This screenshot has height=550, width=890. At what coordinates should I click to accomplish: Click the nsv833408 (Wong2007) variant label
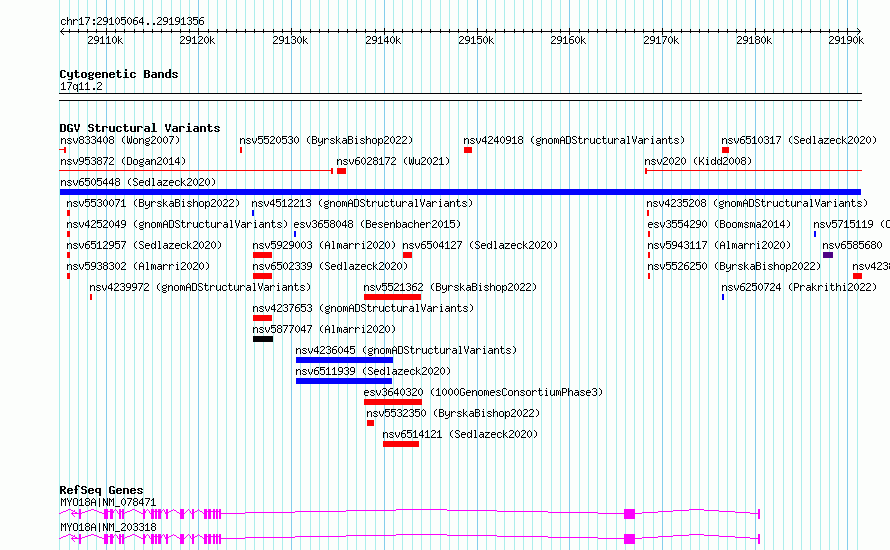pyautogui.click(x=120, y=140)
